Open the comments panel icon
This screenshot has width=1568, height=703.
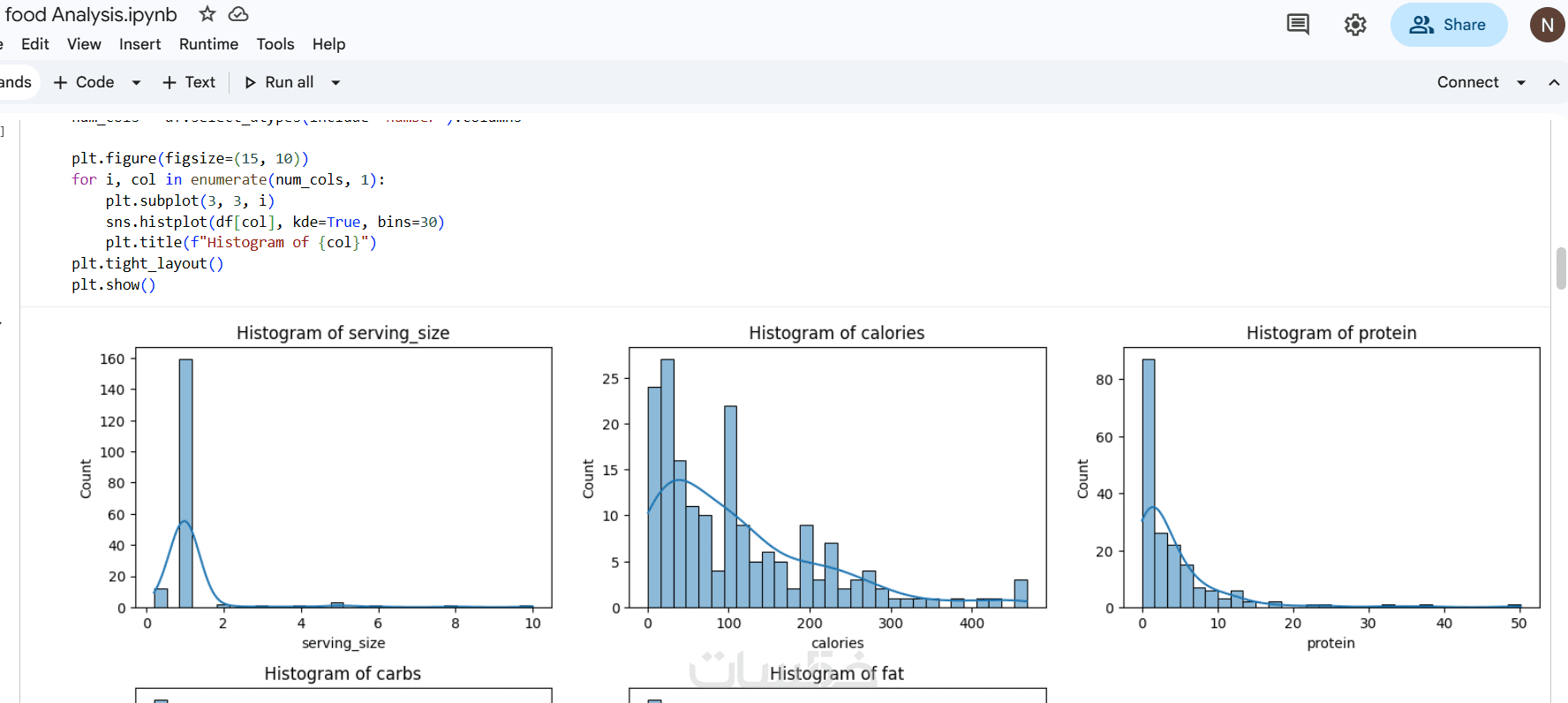pyautogui.click(x=1298, y=25)
